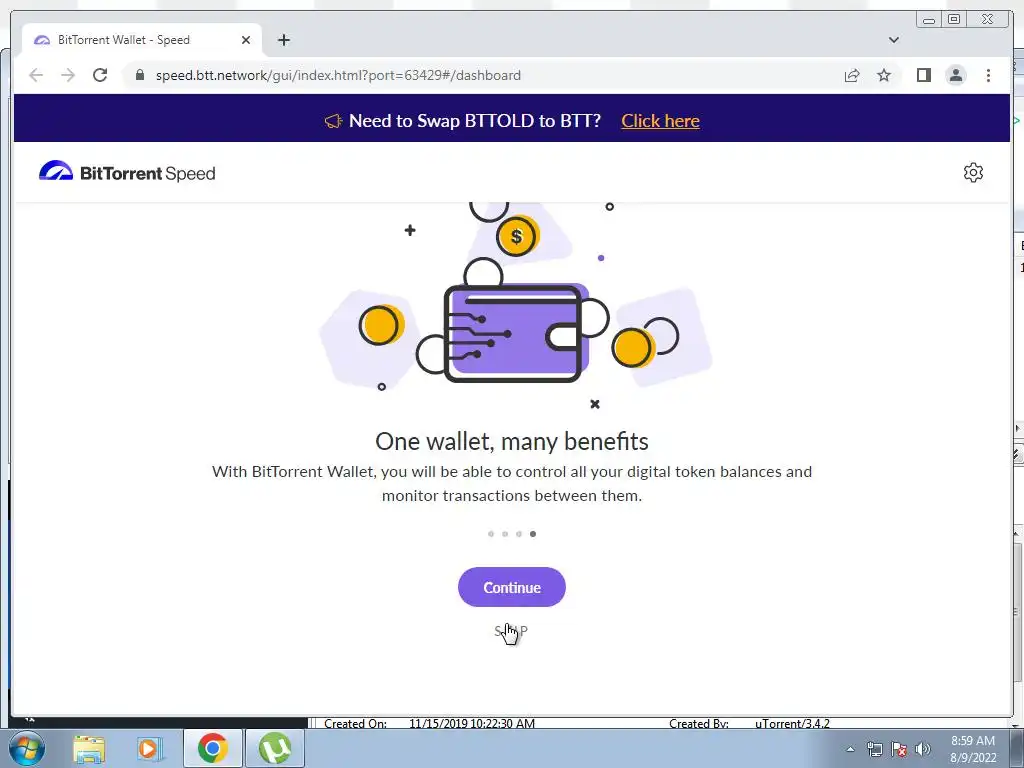The image size is (1024, 768).
Task: Open the network tray icon
Action: tap(874, 749)
